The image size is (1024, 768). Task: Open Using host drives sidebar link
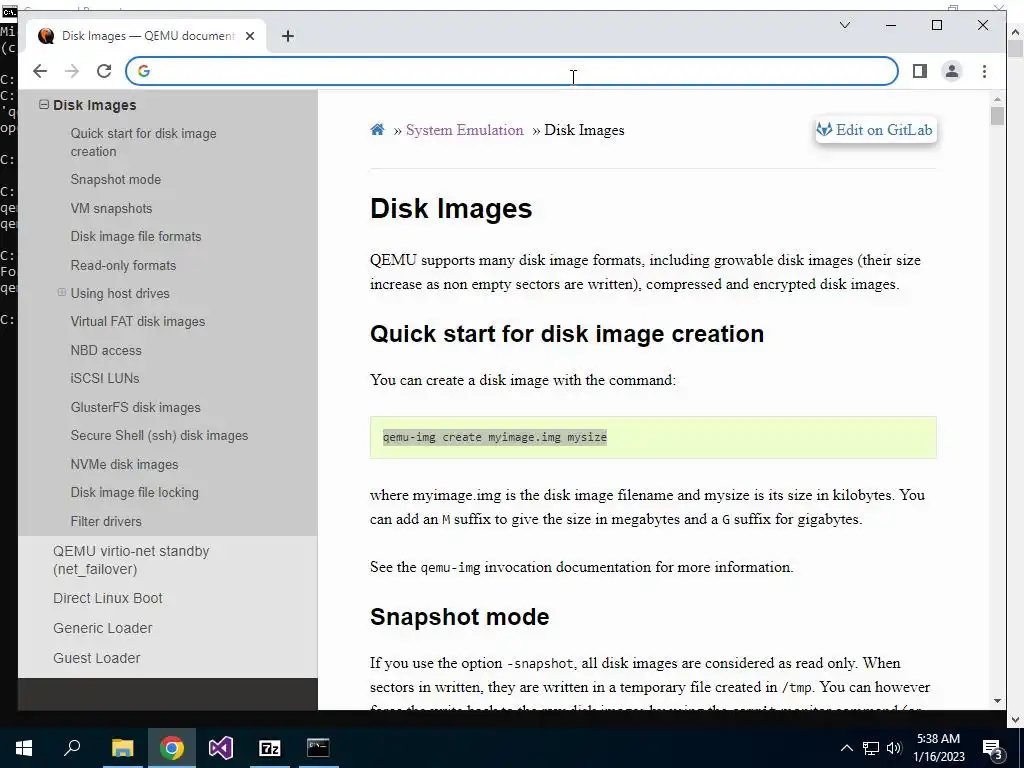coord(120,293)
